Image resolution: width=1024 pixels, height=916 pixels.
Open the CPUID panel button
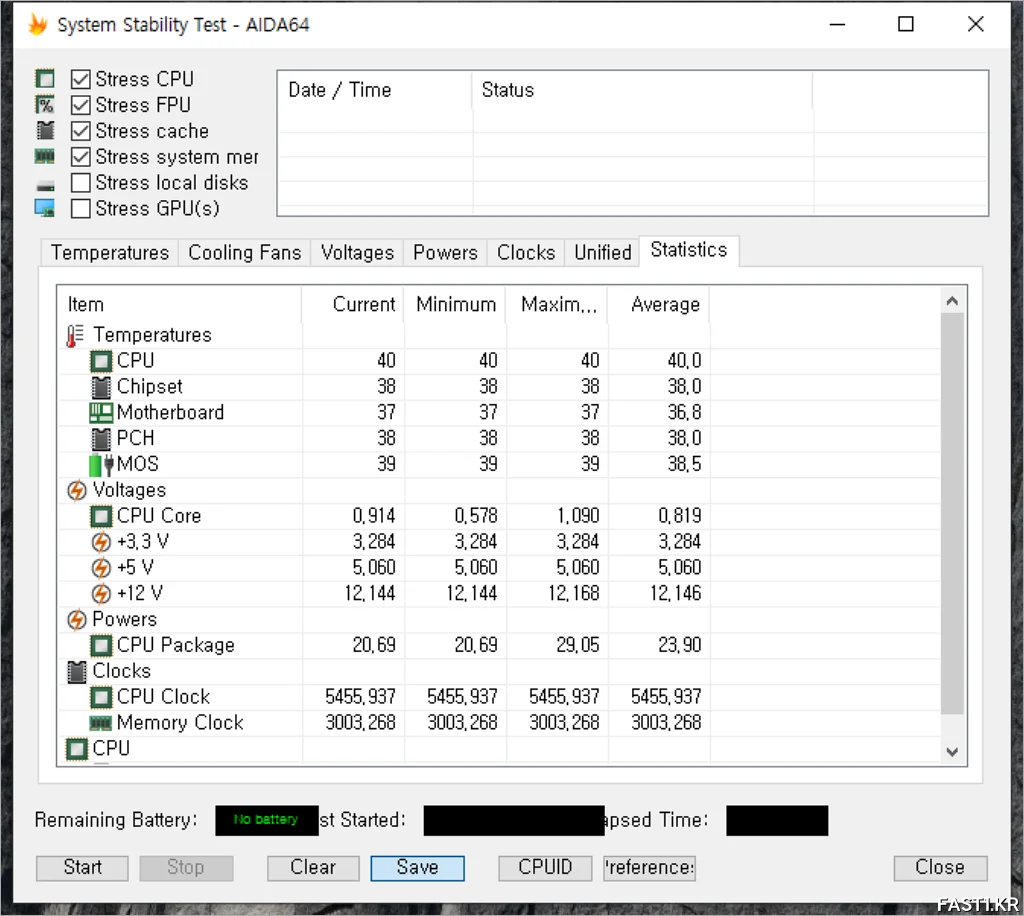(545, 868)
